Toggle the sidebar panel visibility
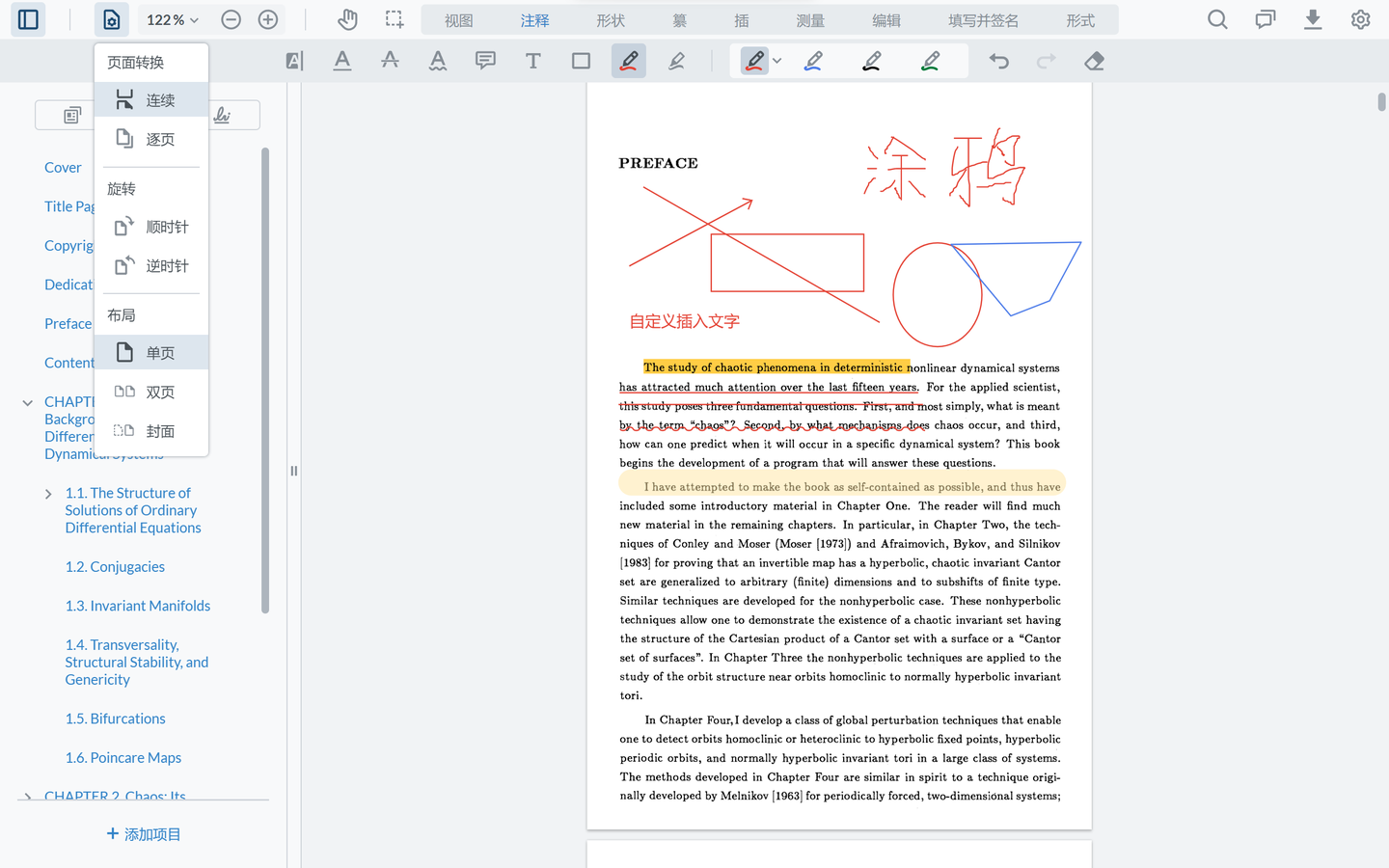1389x868 pixels. click(27, 19)
